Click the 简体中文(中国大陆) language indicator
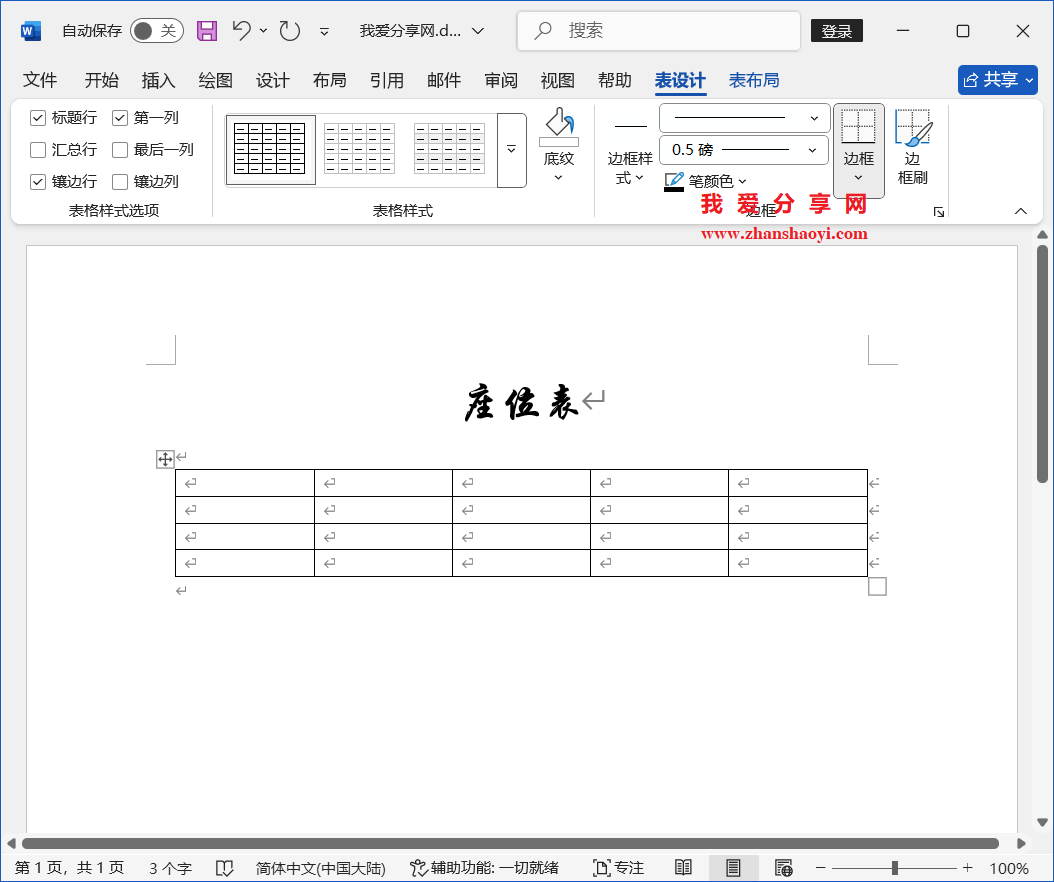1054x882 pixels. click(321, 868)
